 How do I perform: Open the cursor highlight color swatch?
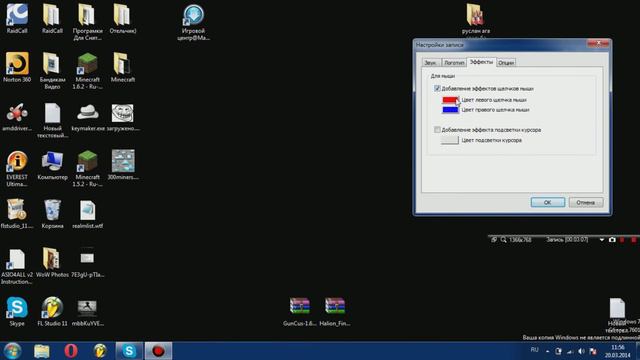coord(449,140)
